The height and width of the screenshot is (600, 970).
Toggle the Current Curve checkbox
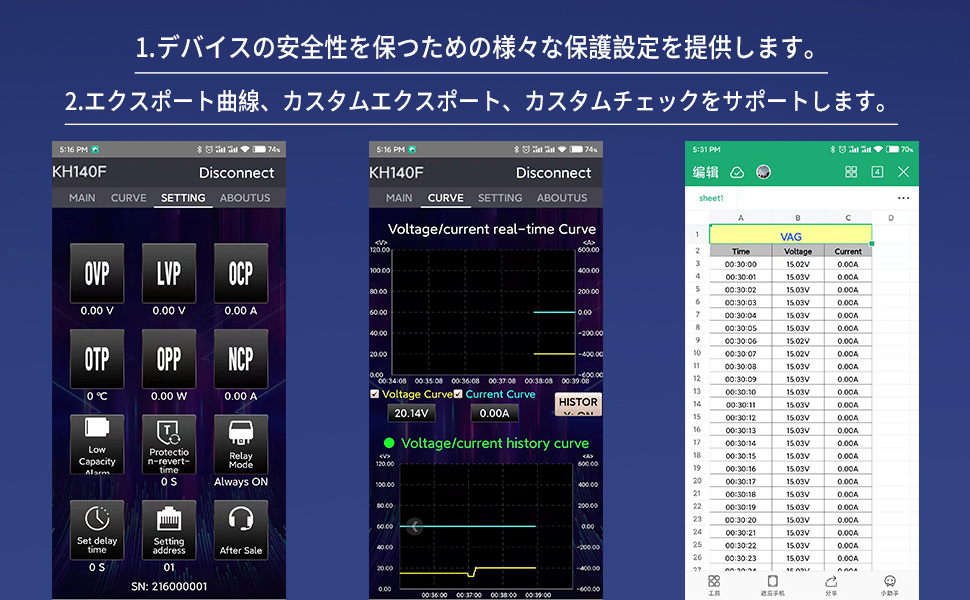(459, 394)
